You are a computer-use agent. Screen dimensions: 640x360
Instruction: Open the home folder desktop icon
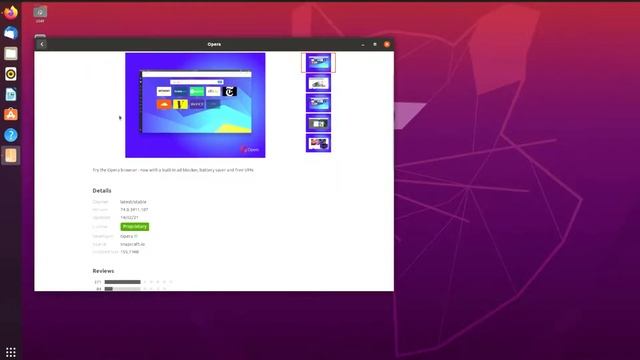coord(40,14)
